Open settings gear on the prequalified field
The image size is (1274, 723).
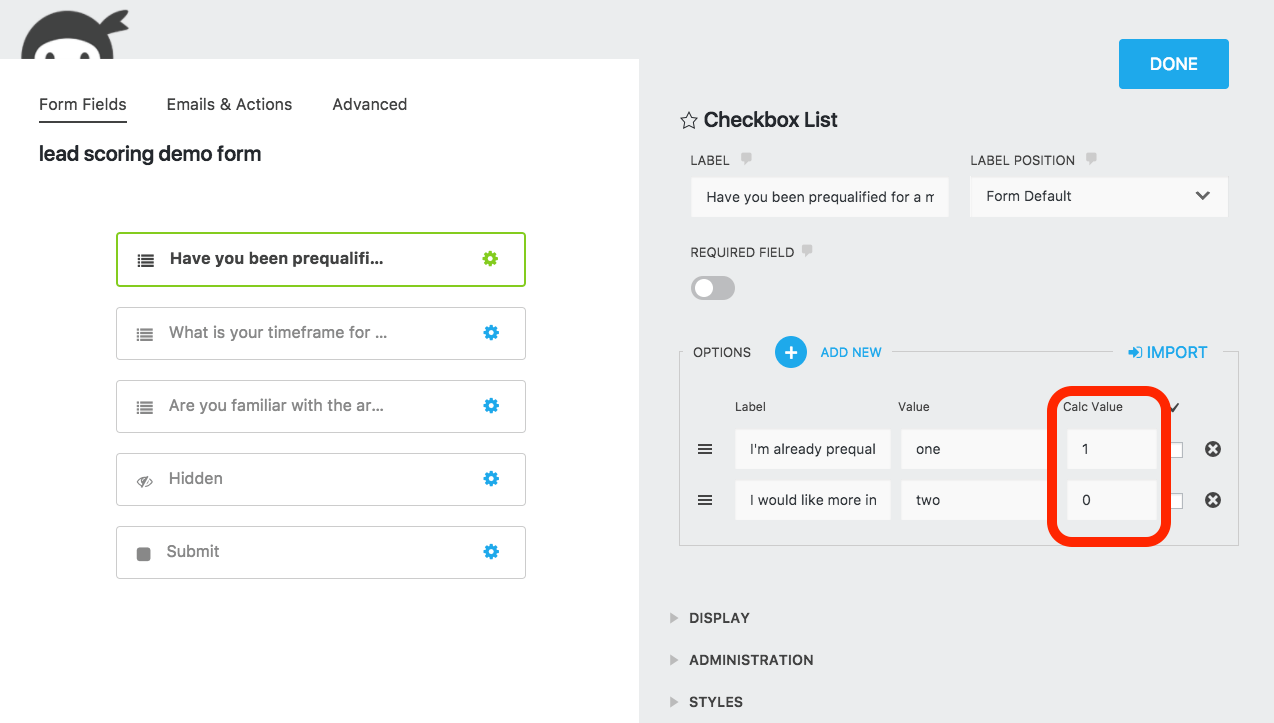(490, 258)
